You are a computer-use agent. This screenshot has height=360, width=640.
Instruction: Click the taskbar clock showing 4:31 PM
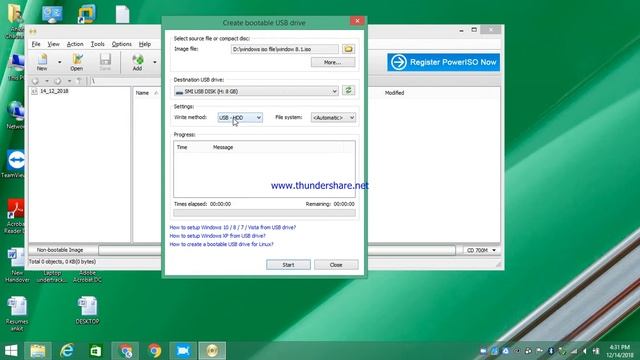pos(620,351)
